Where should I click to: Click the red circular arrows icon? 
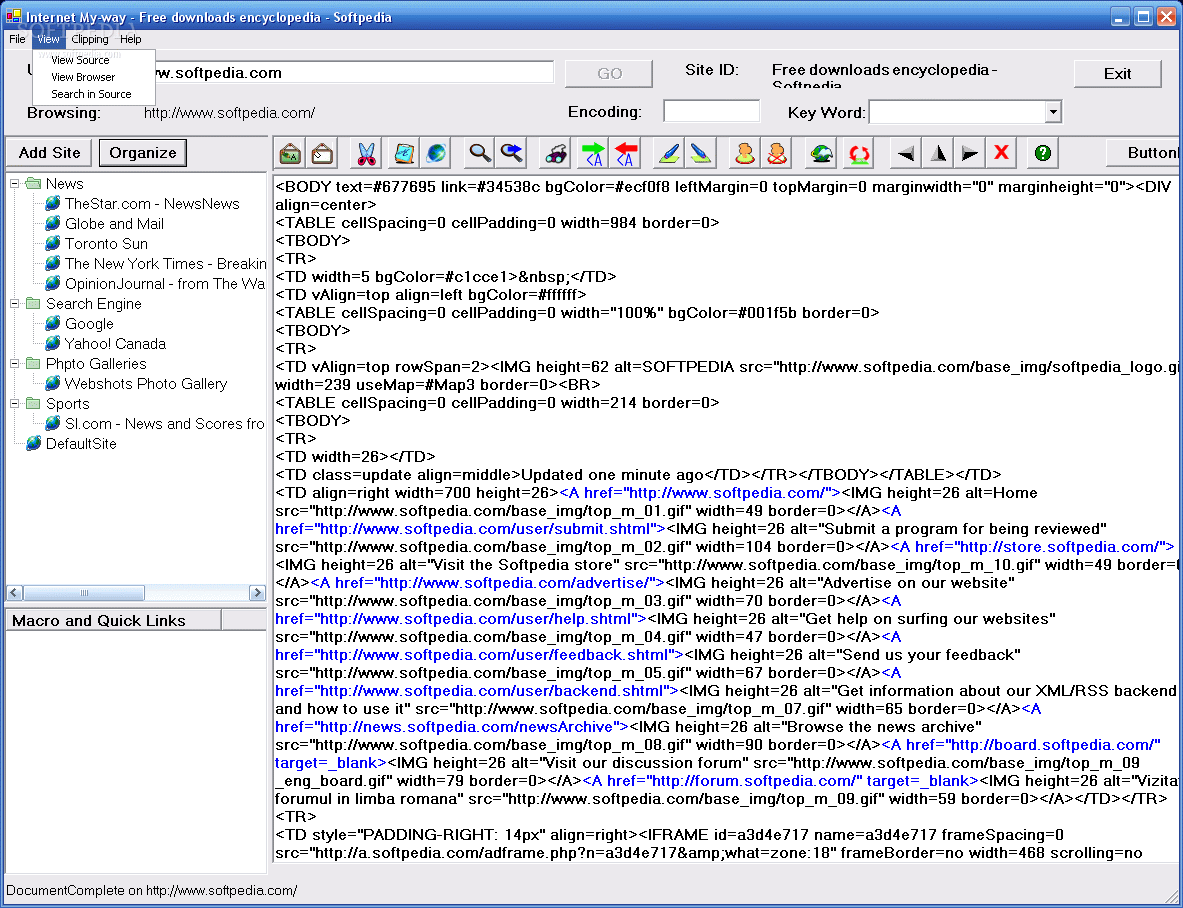859,153
